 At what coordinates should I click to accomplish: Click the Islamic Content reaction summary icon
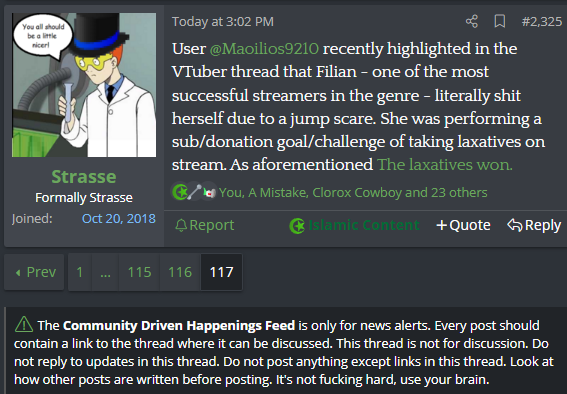coord(180,192)
